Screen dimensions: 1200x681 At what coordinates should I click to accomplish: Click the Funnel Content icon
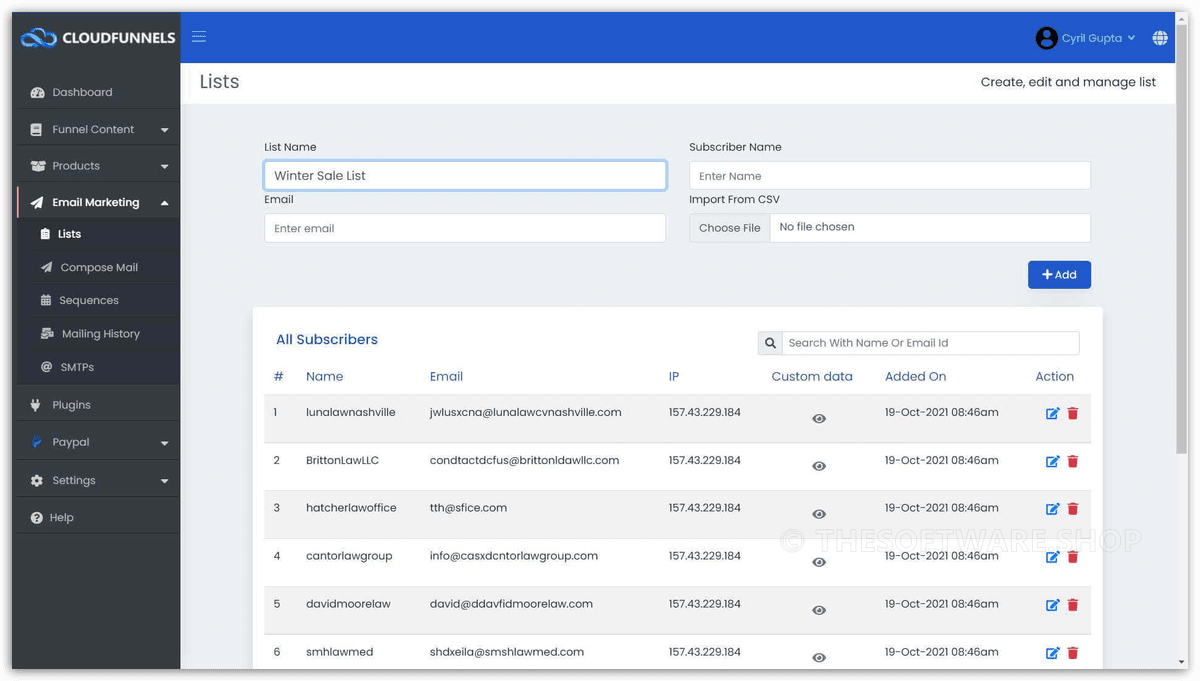[x=36, y=129]
